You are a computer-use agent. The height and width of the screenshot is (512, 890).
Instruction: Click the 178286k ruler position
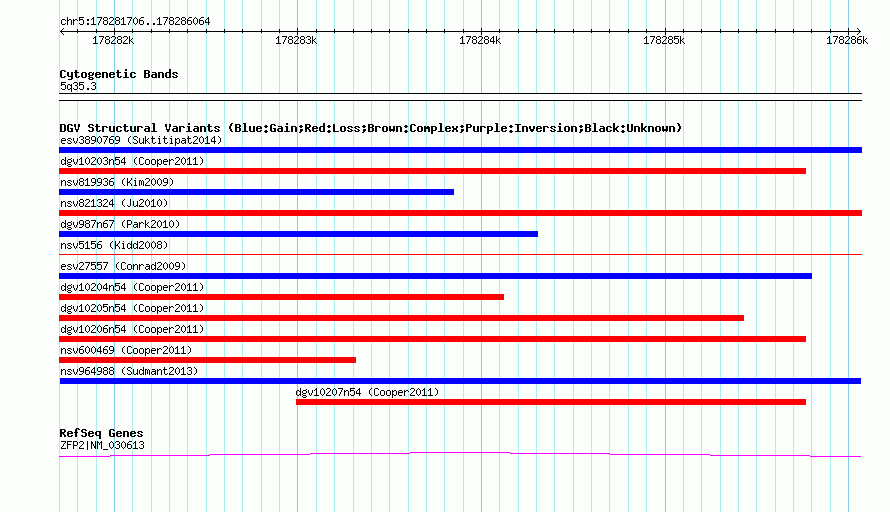pos(847,40)
